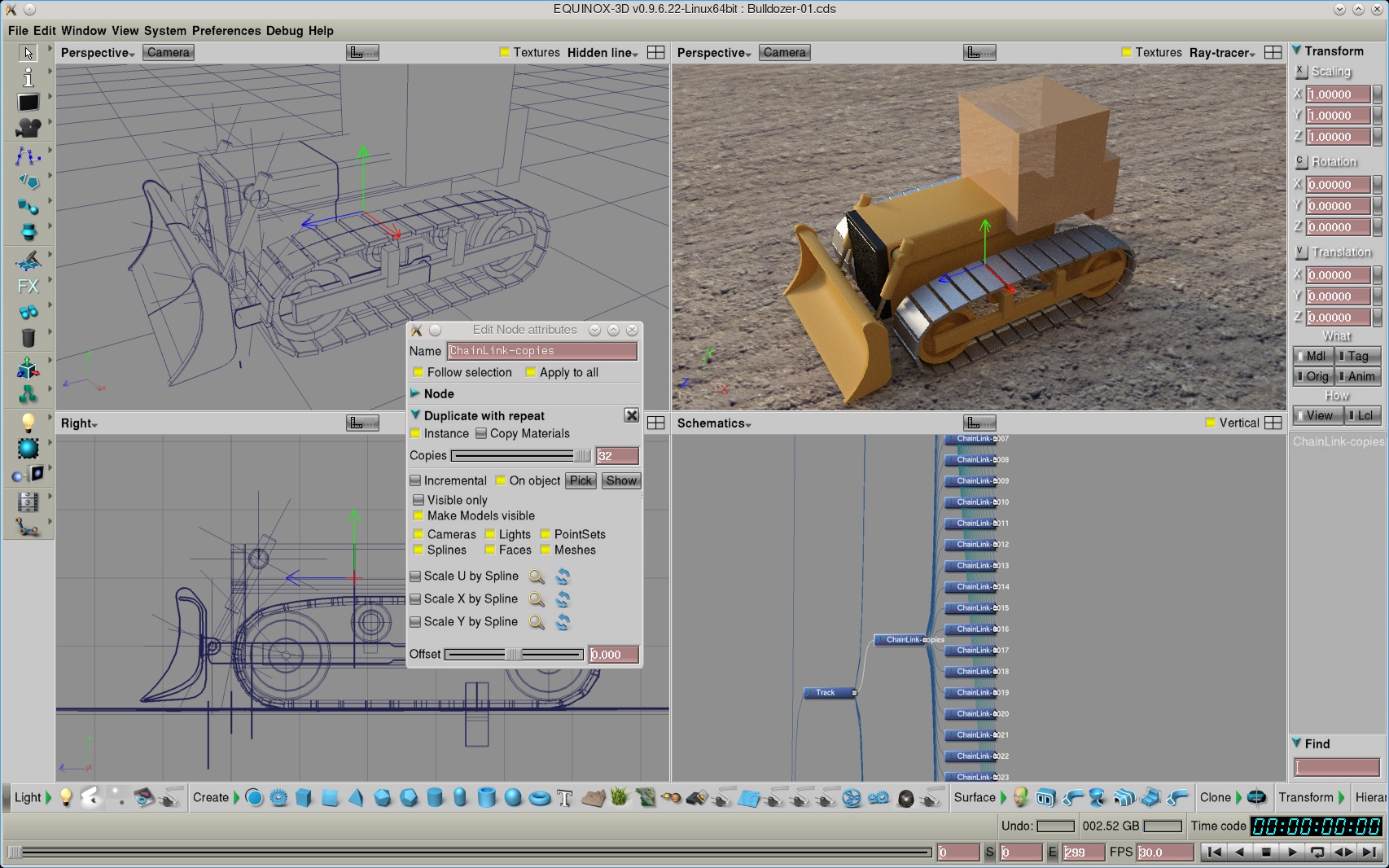The image size is (1389, 868).
Task: Select the arrow pointer tool
Action: 28,53
